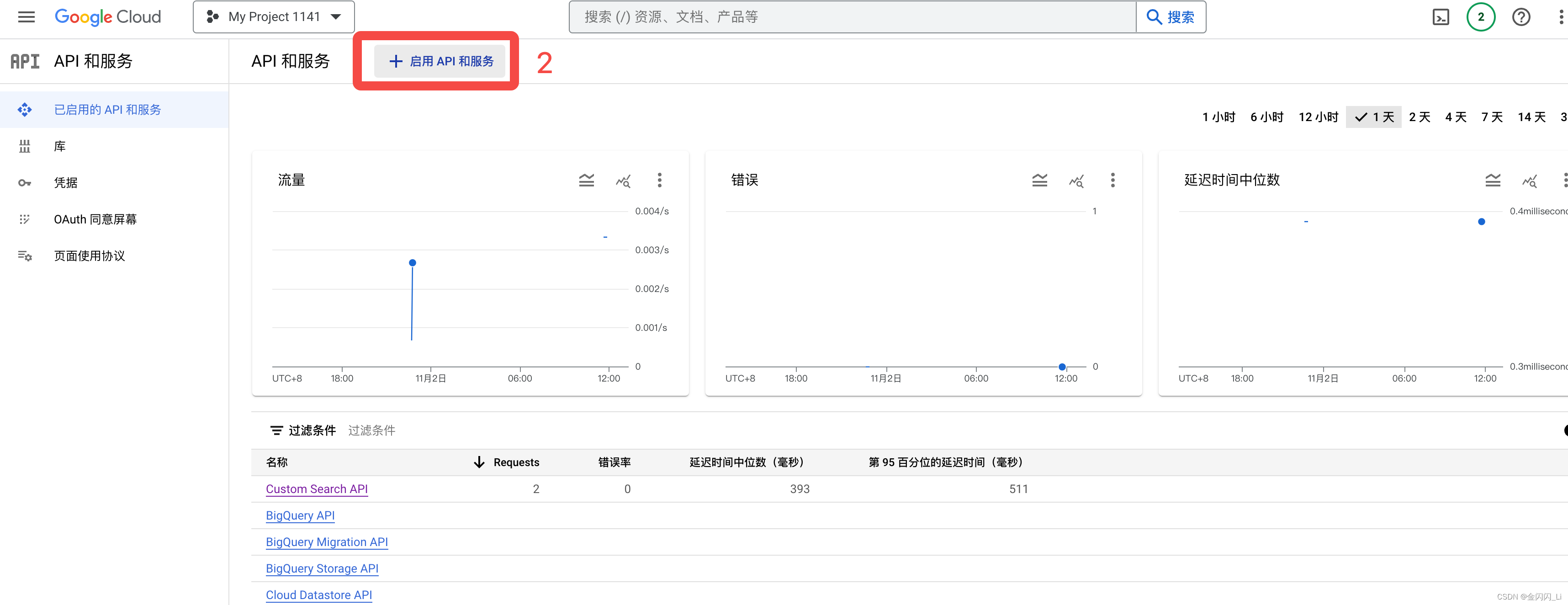
Task: Open the BigQuery Storage API link
Action: tap(322, 568)
